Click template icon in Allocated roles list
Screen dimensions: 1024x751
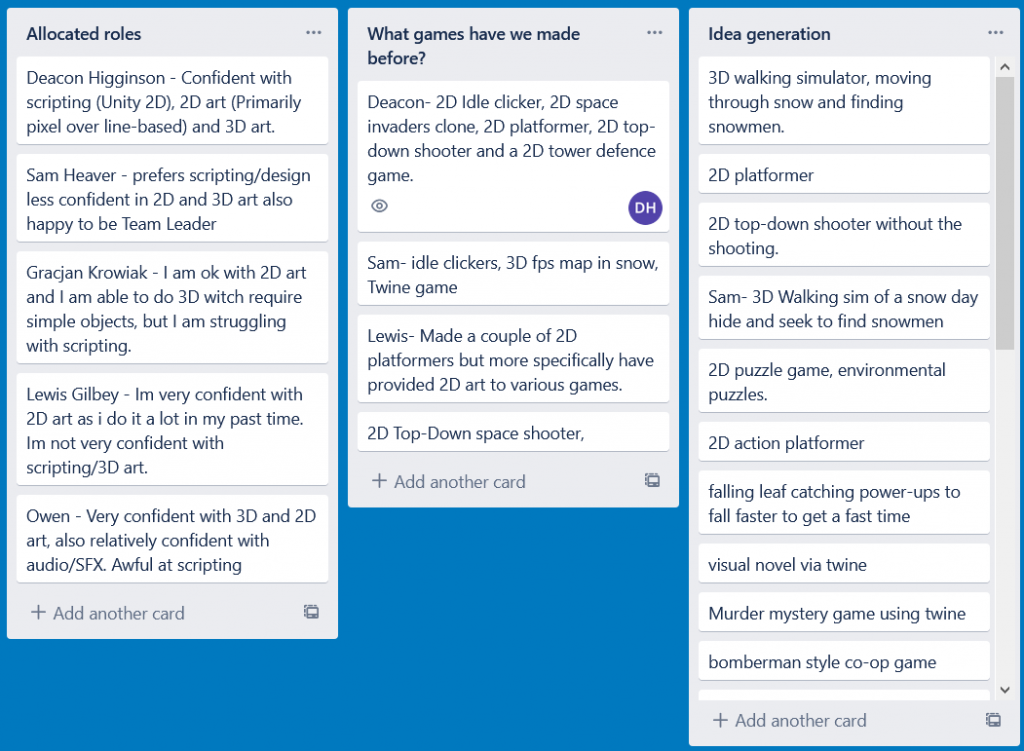coord(311,612)
